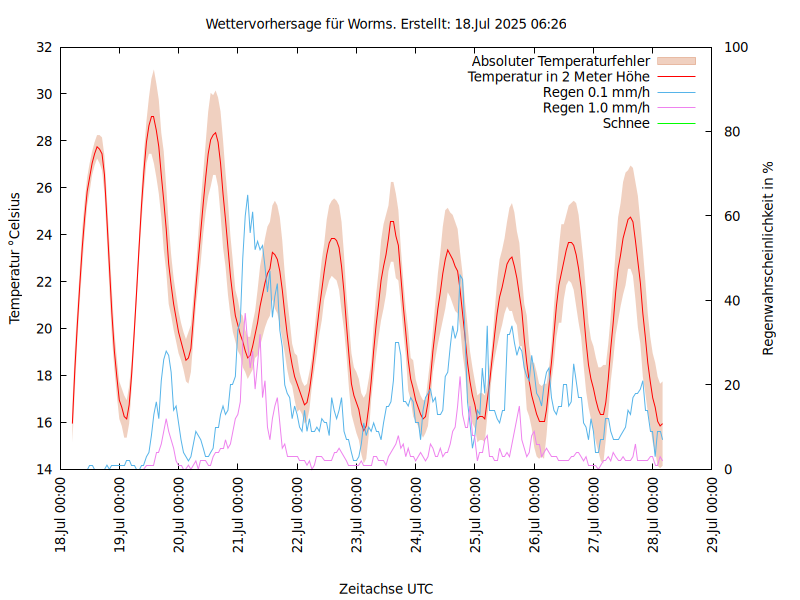Click the 'Absoluter Temperaturfehler' legend text
This screenshot has width=800, height=600.
[561, 61]
